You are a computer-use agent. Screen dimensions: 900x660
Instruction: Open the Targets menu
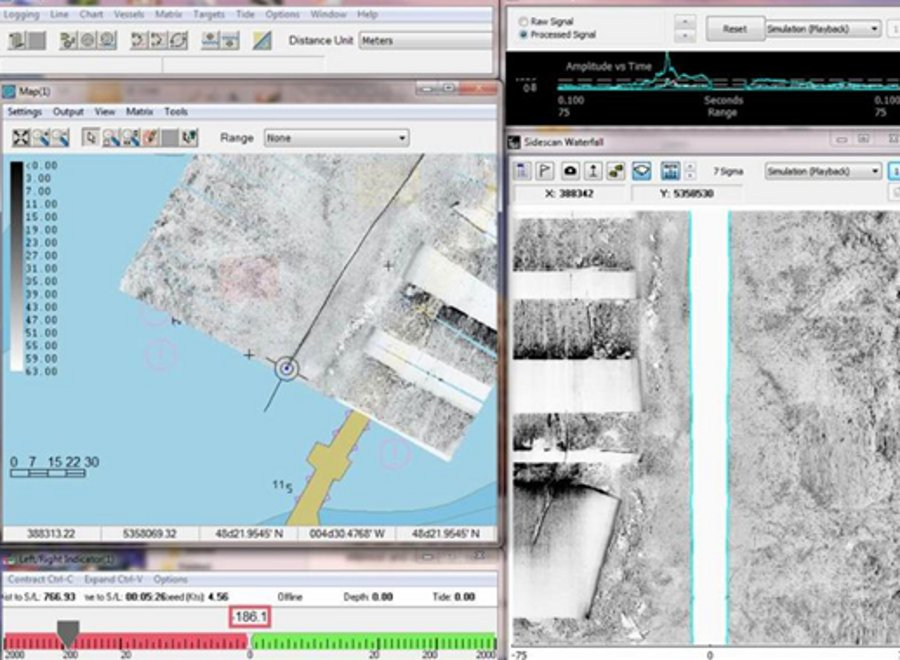tap(209, 15)
